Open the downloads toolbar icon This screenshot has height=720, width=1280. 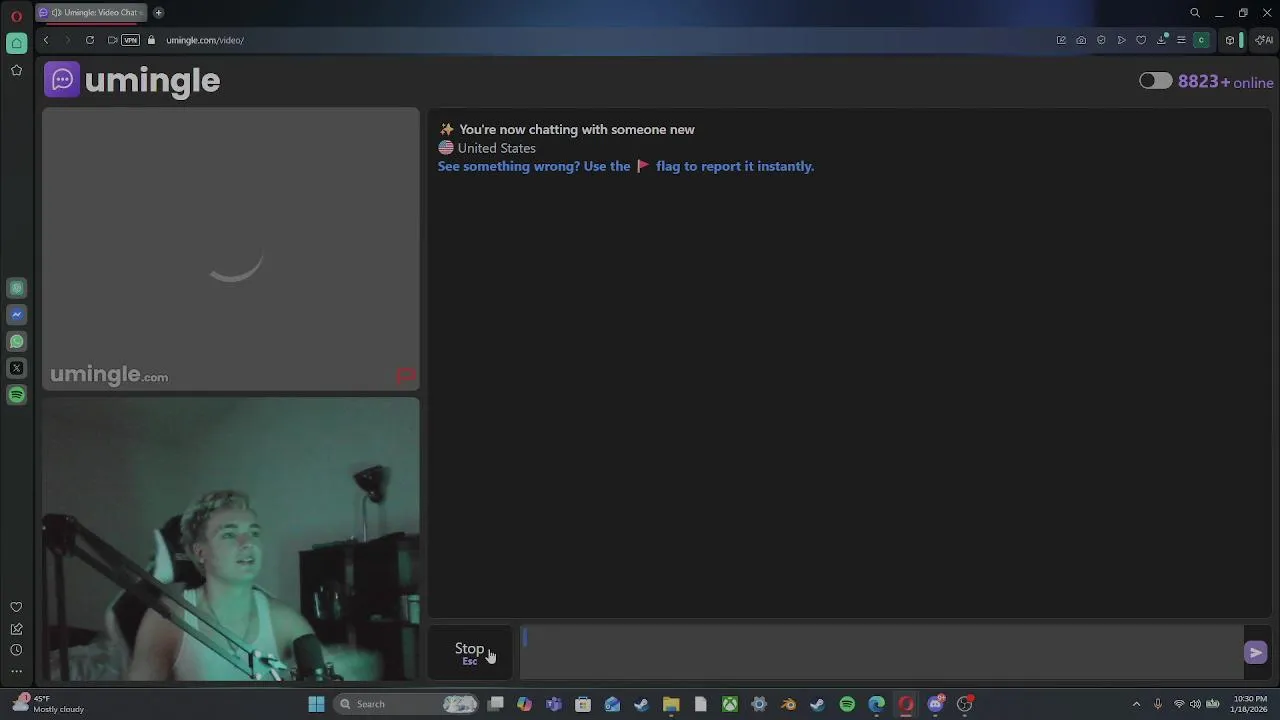click(x=1162, y=40)
